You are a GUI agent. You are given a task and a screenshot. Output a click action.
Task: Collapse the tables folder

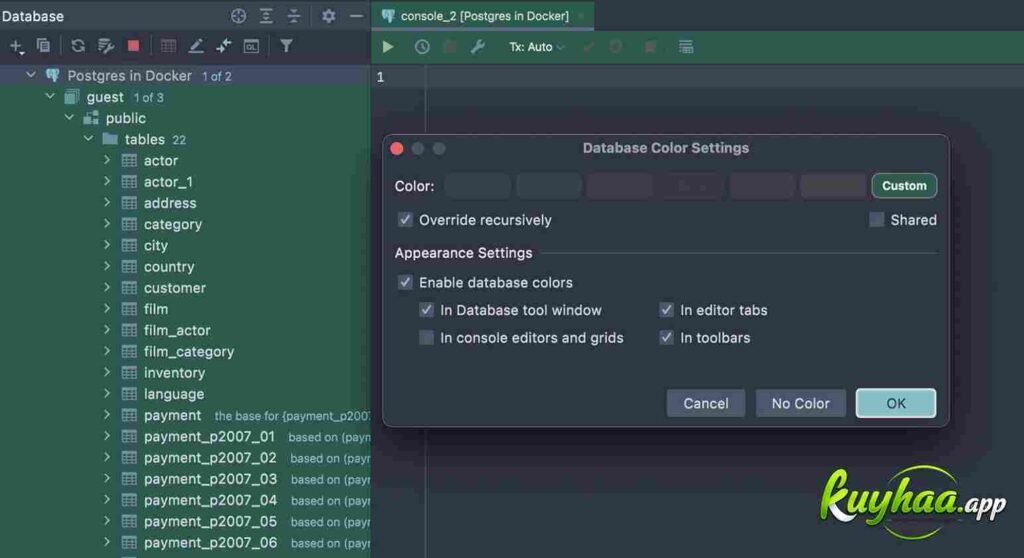coord(88,139)
